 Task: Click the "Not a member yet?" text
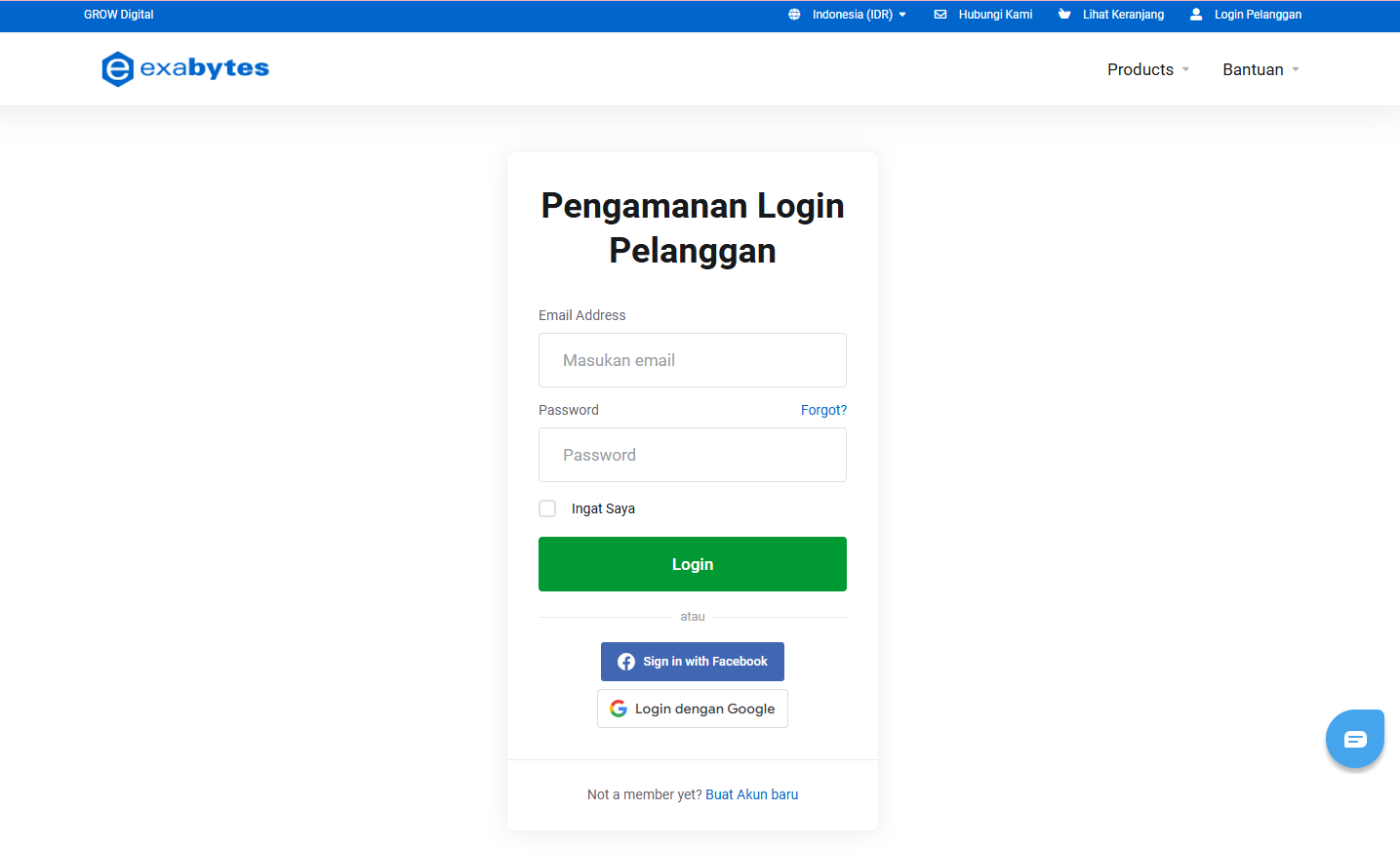pyautogui.click(x=645, y=794)
